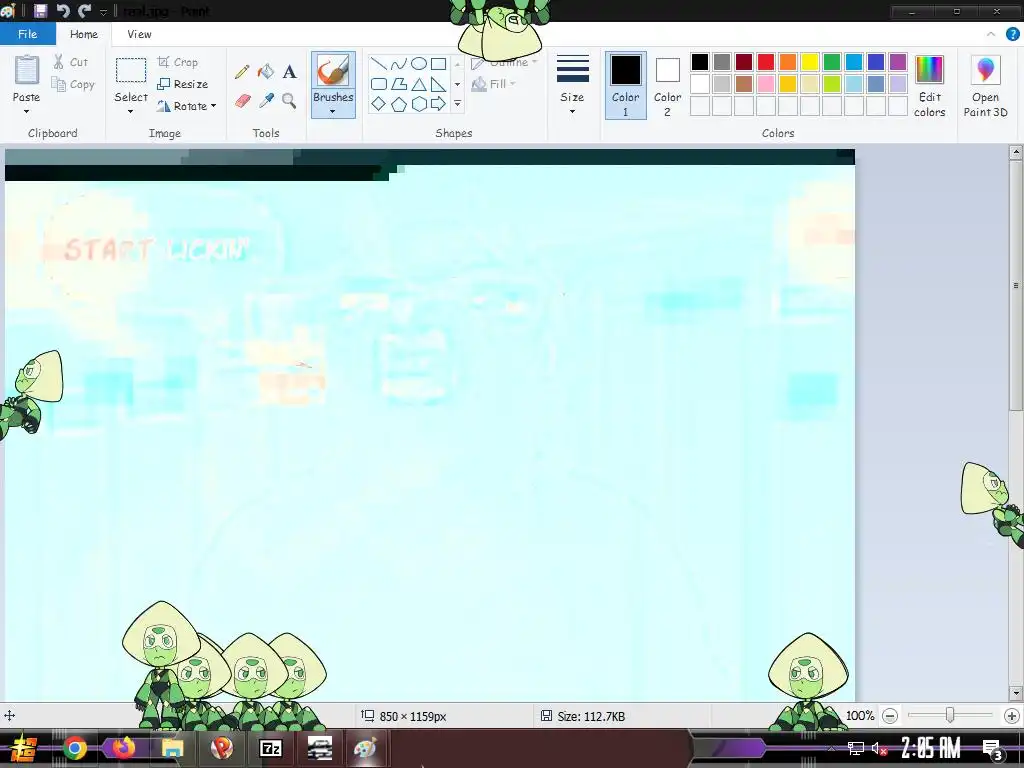
Task: Save using the quick access toolbar icon
Action: pyautogui.click(x=40, y=10)
